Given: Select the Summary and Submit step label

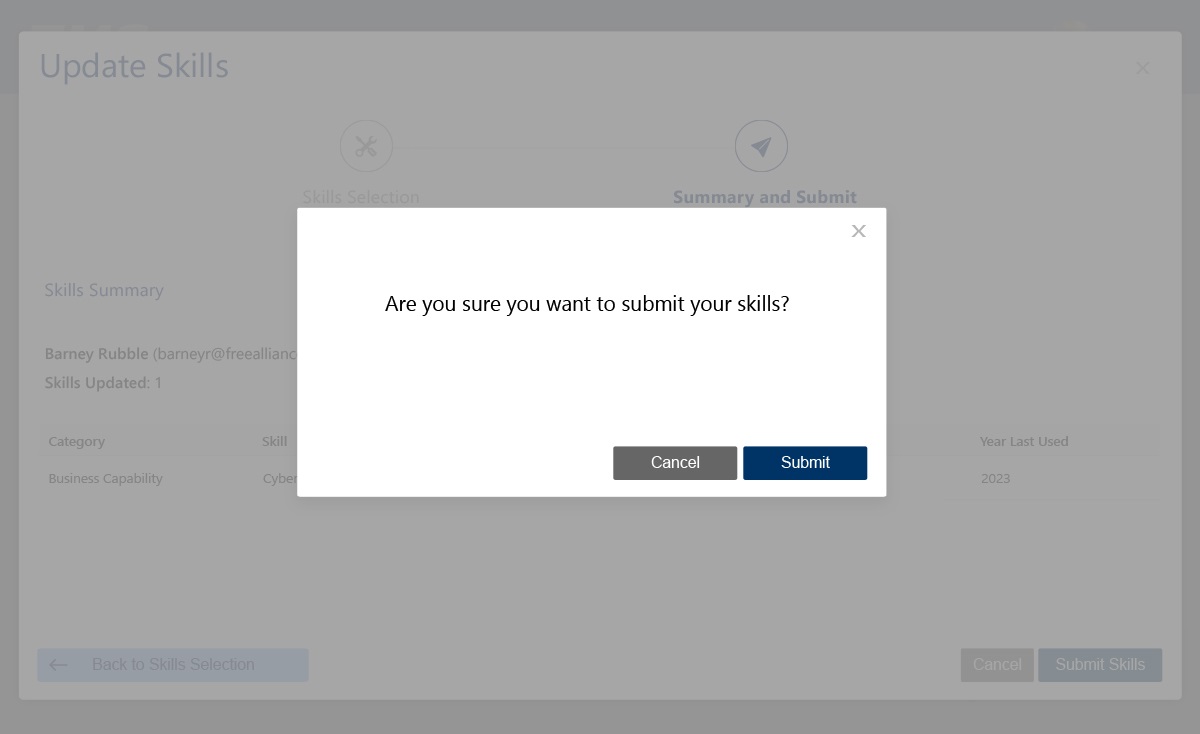Looking at the screenshot, I should pos(764,197).
